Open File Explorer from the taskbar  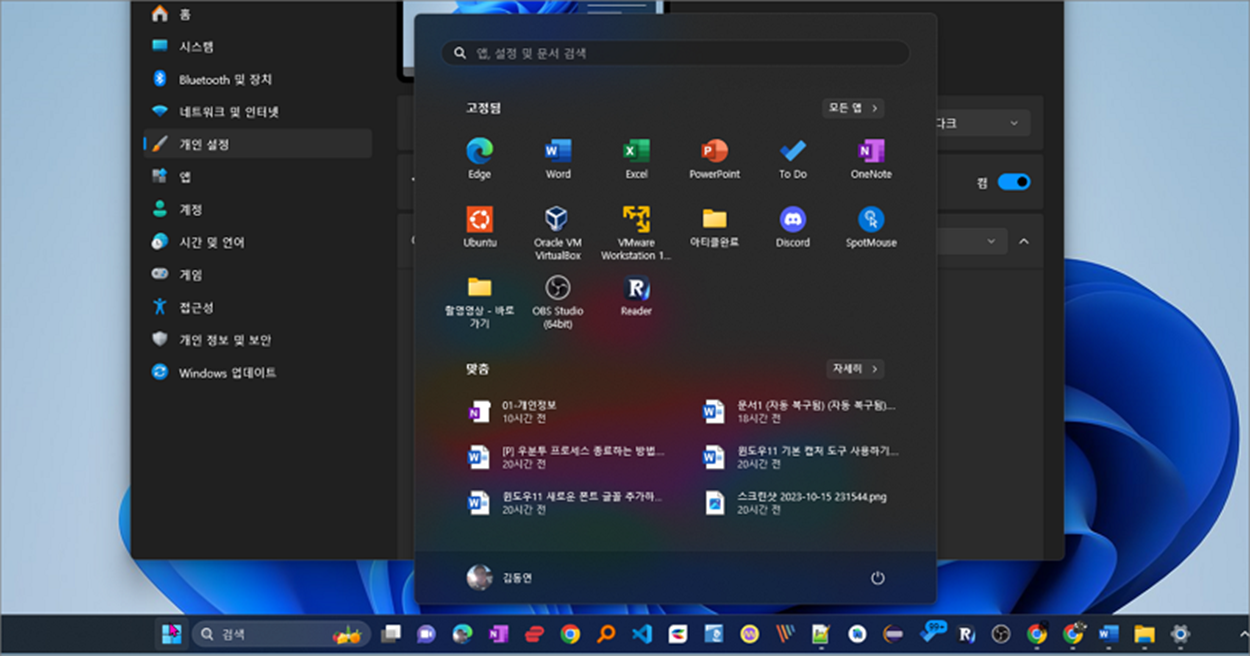click(1144, 634)
